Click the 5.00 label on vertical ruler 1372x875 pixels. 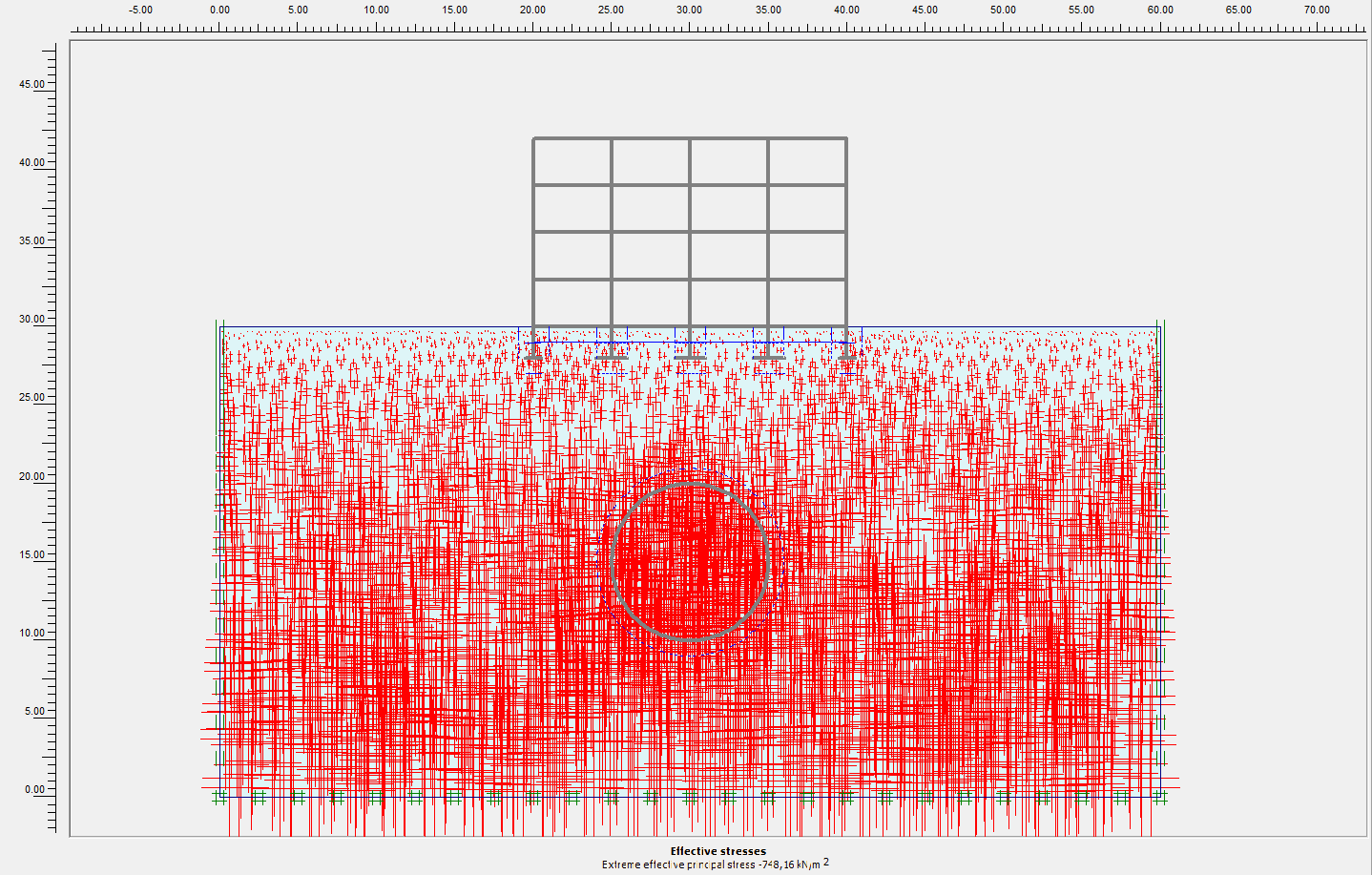point(34,711)
